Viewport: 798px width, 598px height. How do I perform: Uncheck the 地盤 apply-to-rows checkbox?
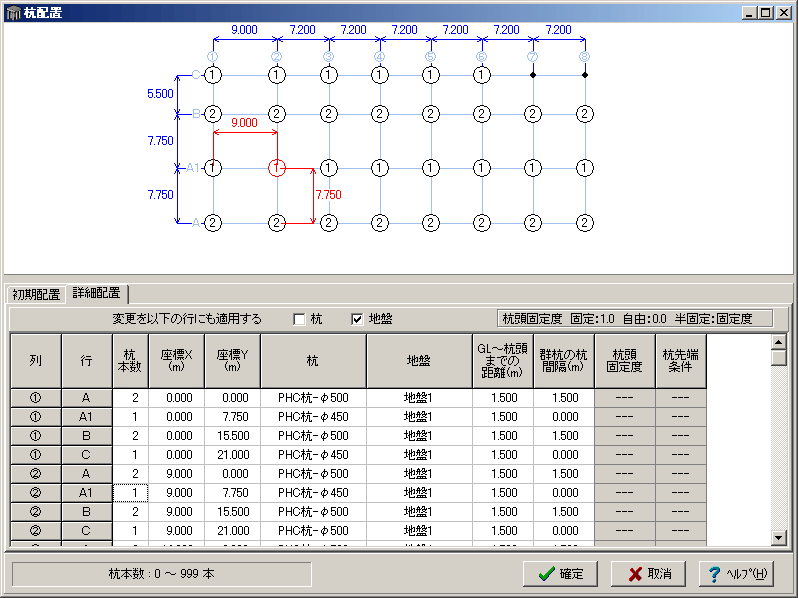point(357,319)
